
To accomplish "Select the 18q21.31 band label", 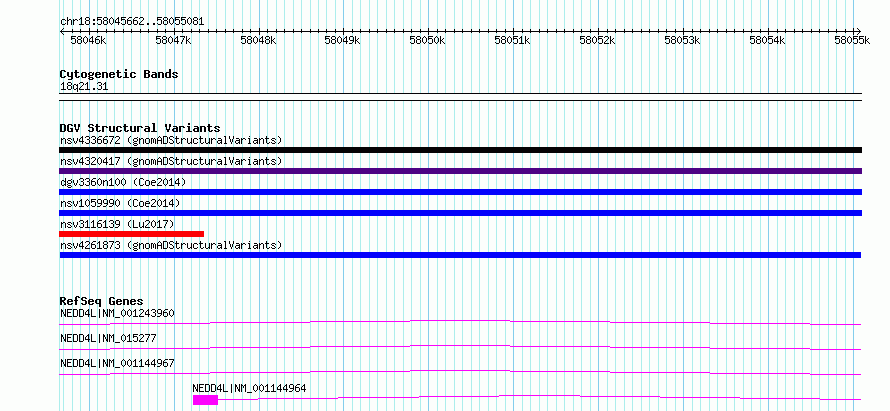I will tap(84, 87).
